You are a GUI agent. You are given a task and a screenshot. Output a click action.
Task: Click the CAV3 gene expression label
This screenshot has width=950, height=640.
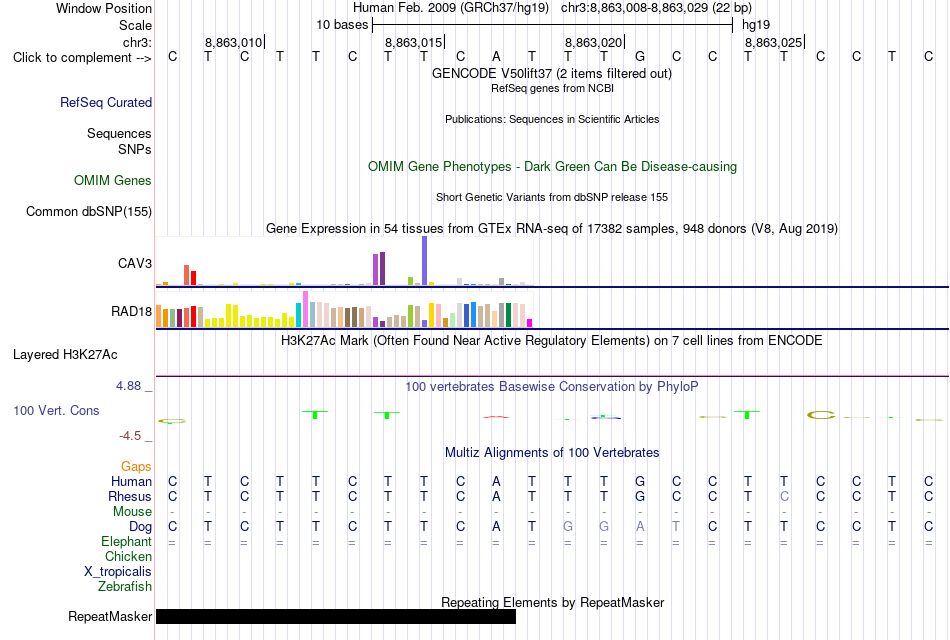[x=135, y=263]
